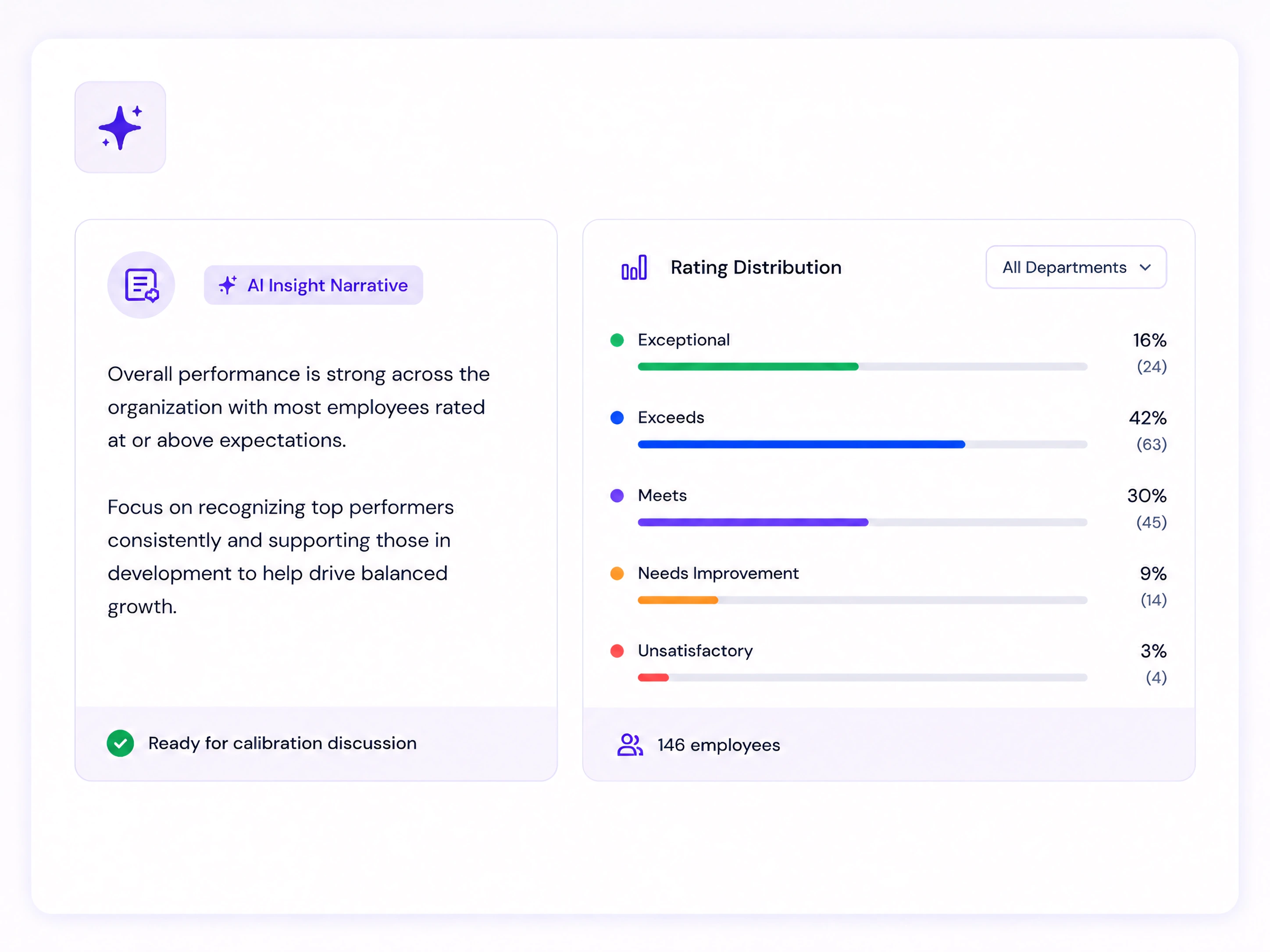The width and height of the screenshot is (1270, 952).
Task: Click the (24) count
Action: [x=1152, y=367]
